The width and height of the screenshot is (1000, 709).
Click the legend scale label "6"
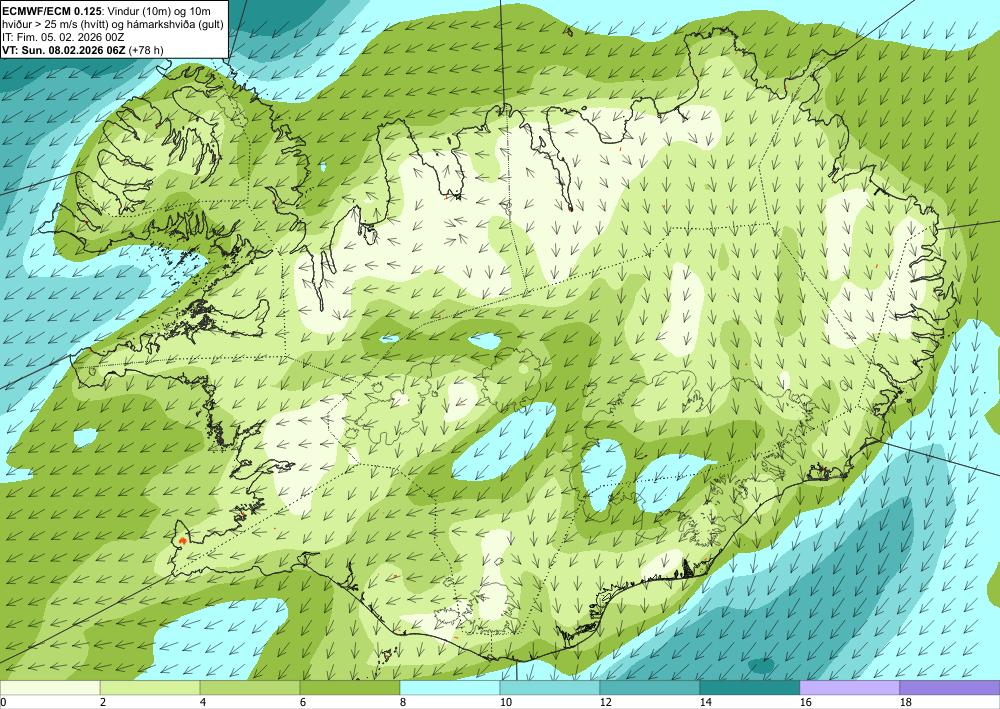coord(304,703)
